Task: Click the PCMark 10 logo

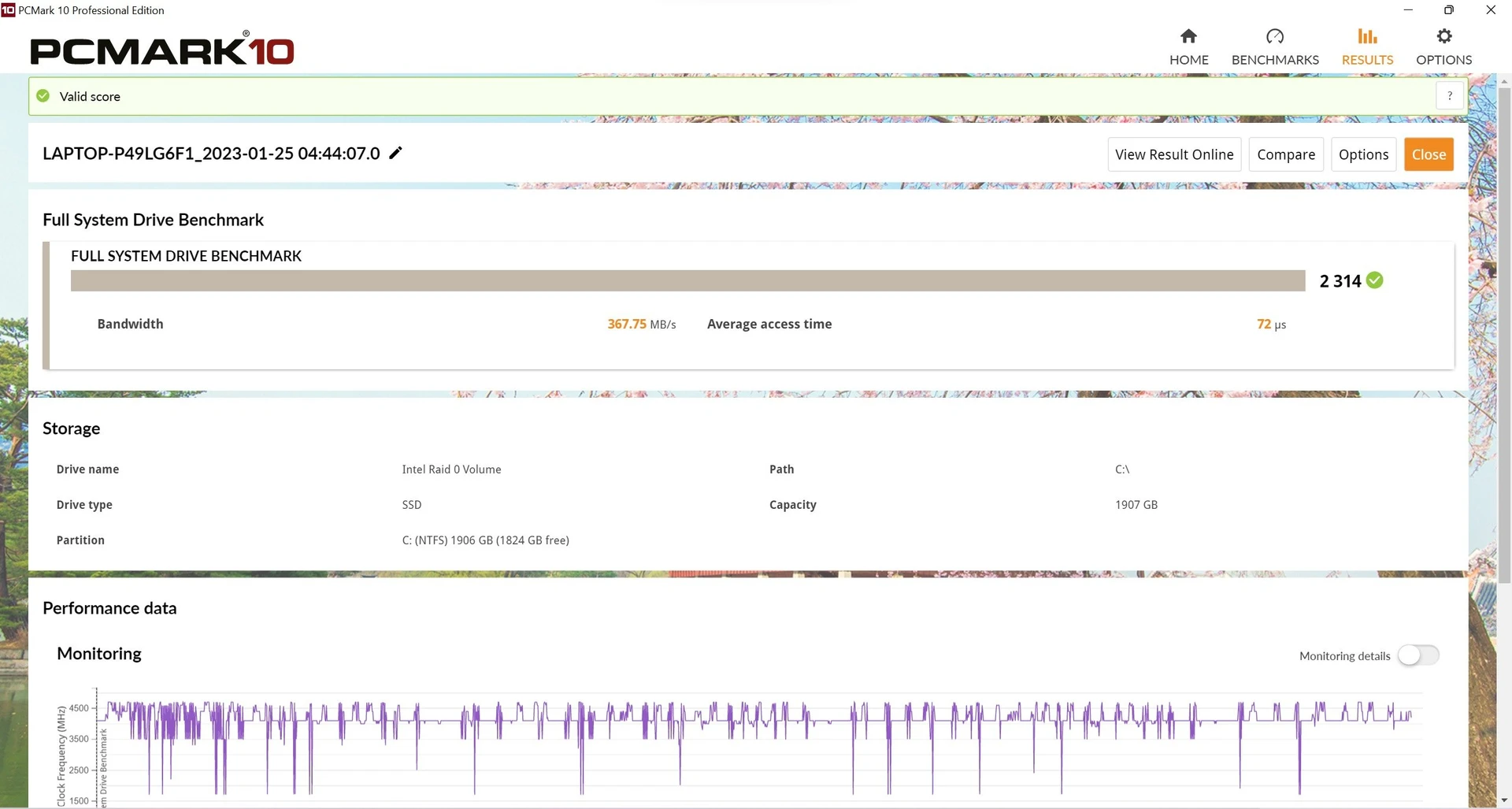Action: click(x=162, y=50)
